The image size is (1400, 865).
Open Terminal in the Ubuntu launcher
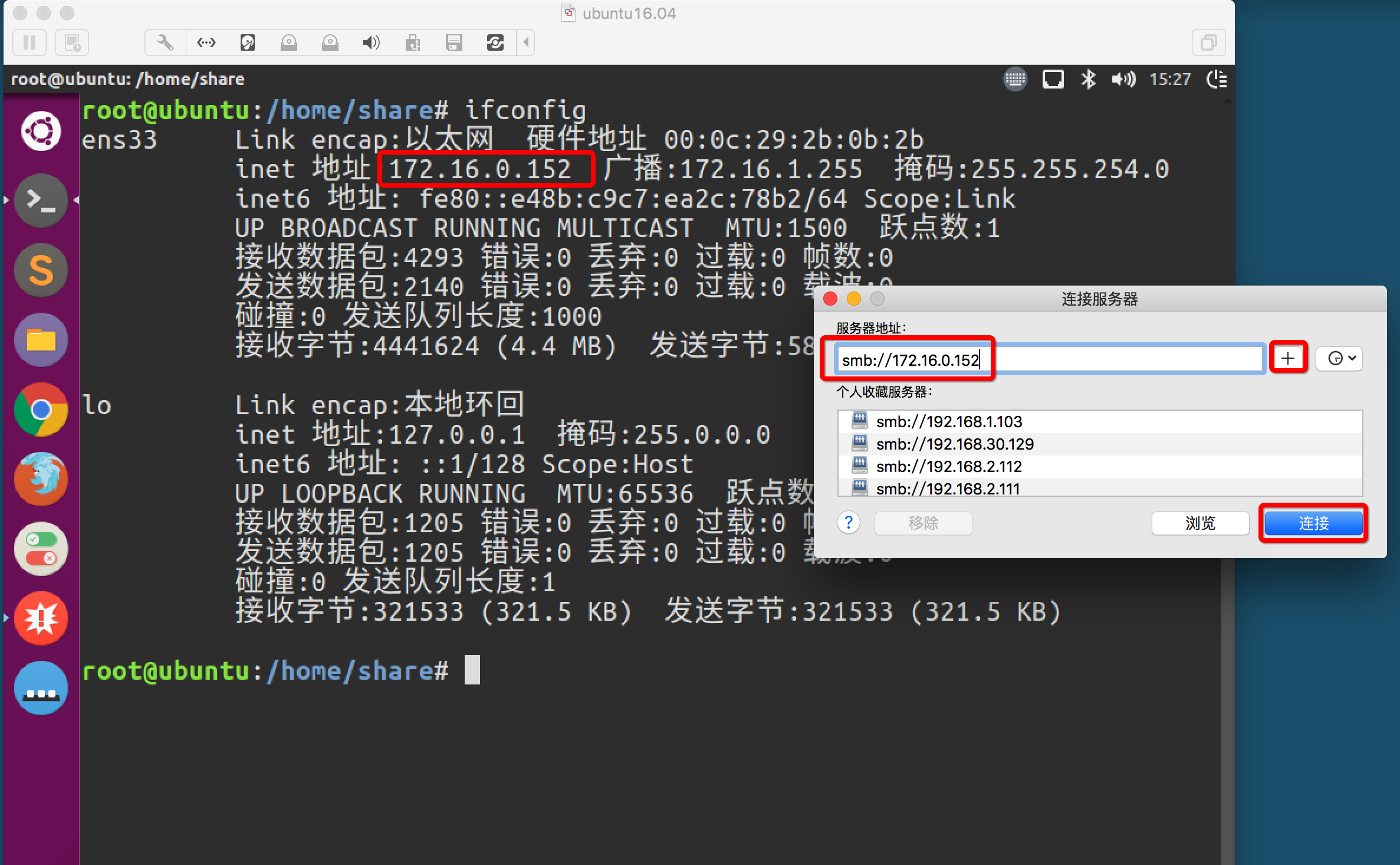click(41, 201)
